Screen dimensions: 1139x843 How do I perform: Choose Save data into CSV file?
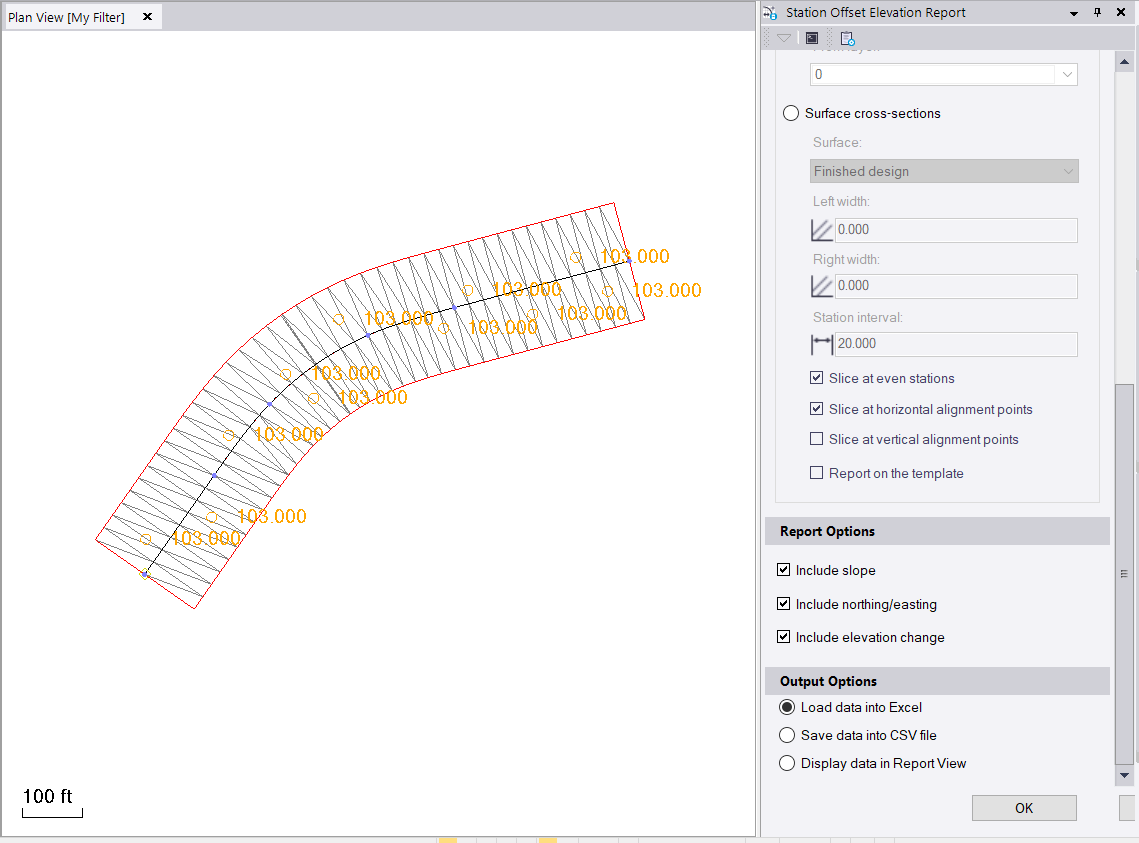(x=786, y=735)
